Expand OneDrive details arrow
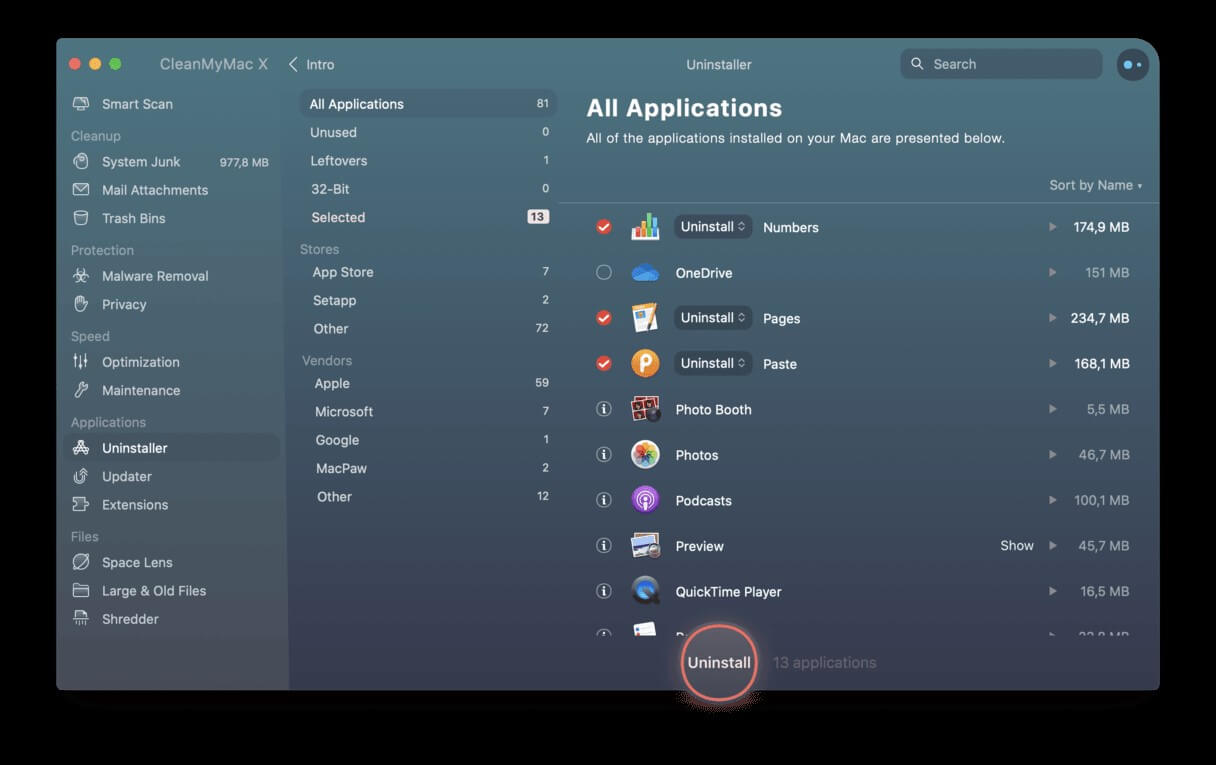The width and height of the screenshot is (1216, 765). (1053, 272)
